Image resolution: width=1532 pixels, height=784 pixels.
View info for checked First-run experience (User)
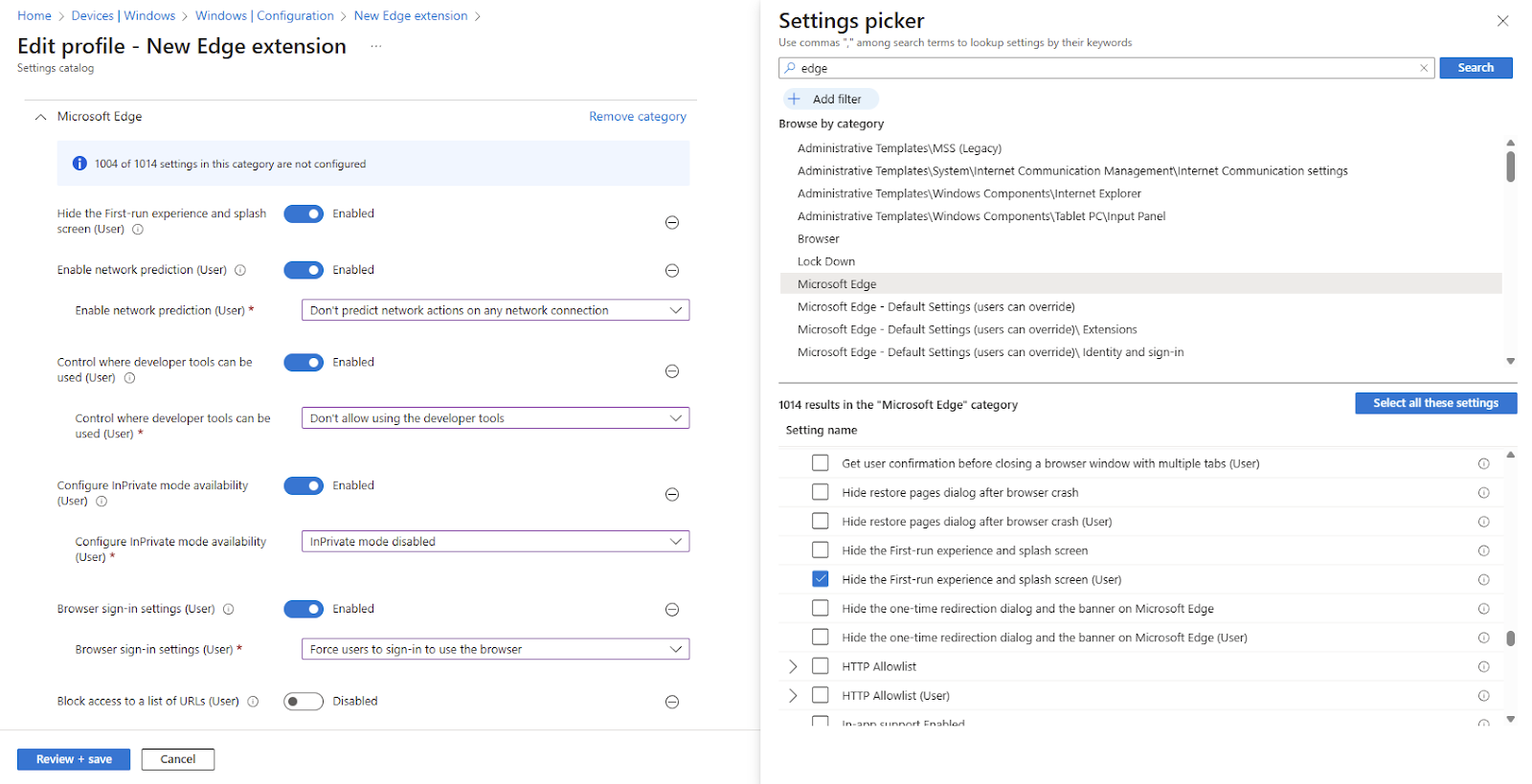pos(1483,580)
